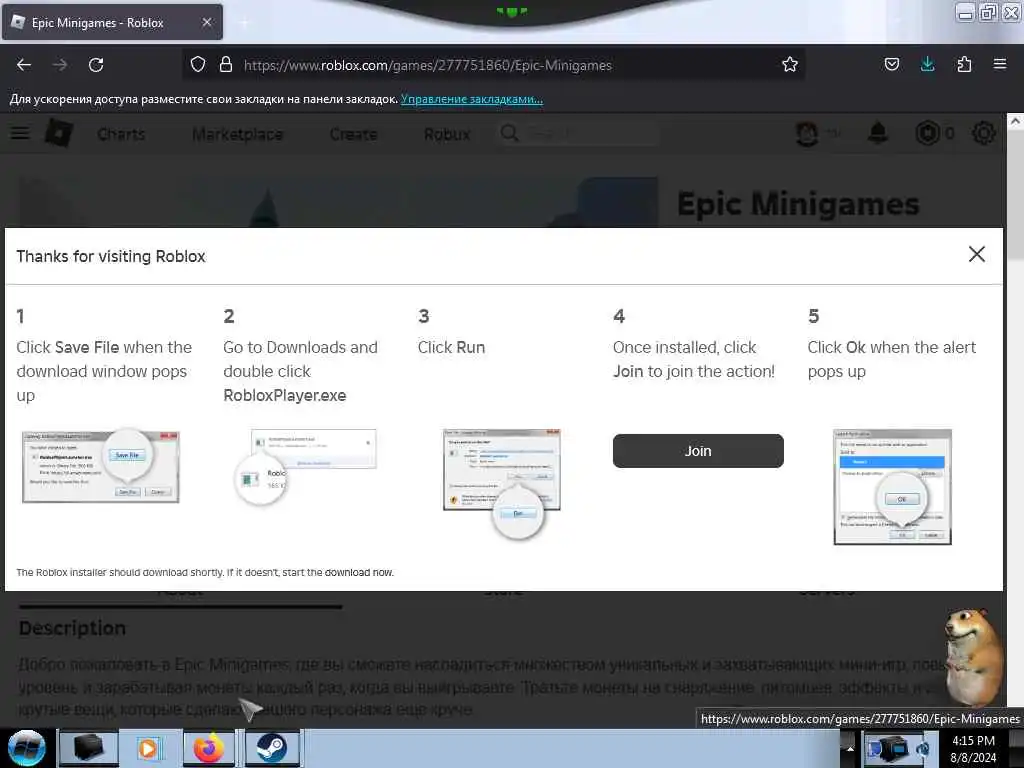Open the Roblox settings gear
The width and height of the screenshot is (1024, 768).
coord(984,133)
